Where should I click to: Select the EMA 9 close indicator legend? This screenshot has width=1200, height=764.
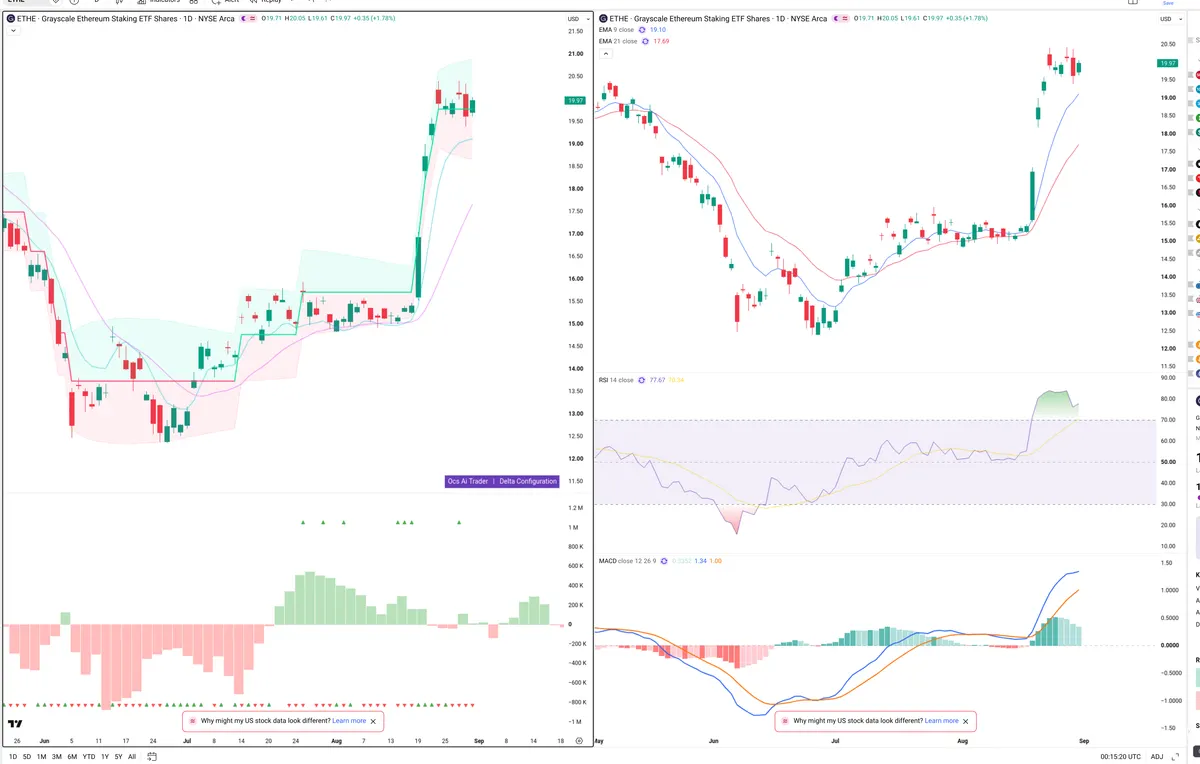coord(616,30)
